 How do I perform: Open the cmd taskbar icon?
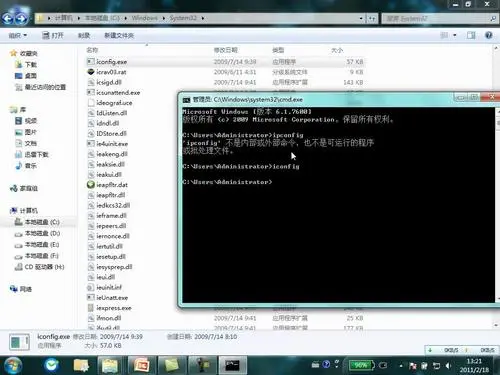click(232, 365)
